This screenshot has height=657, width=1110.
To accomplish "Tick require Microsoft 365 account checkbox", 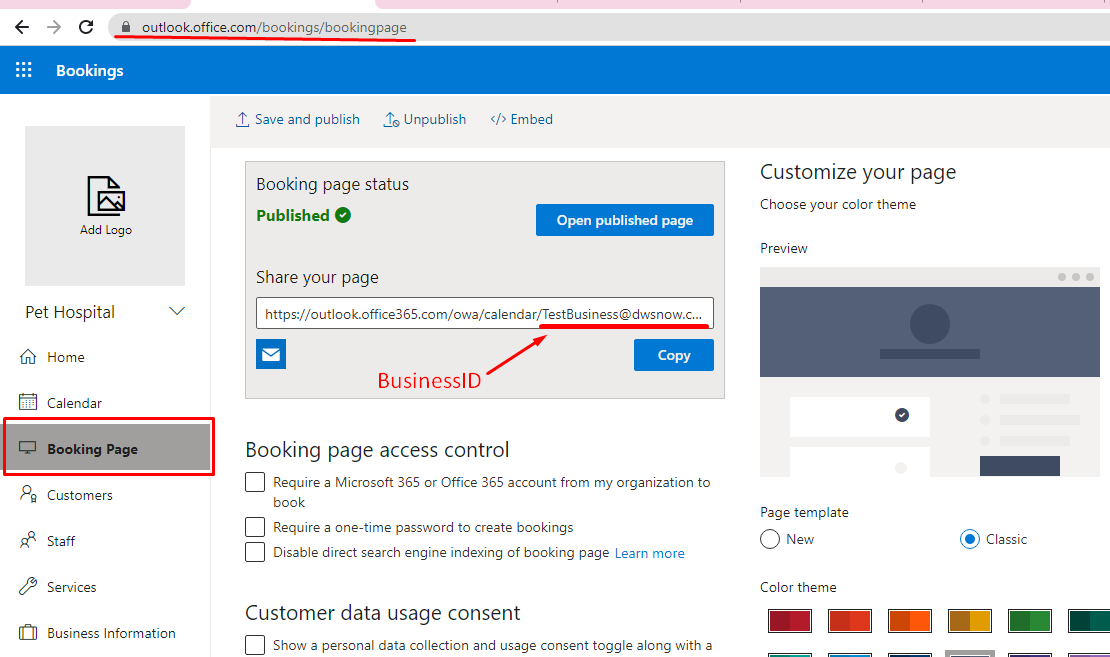I will (256, 483).
